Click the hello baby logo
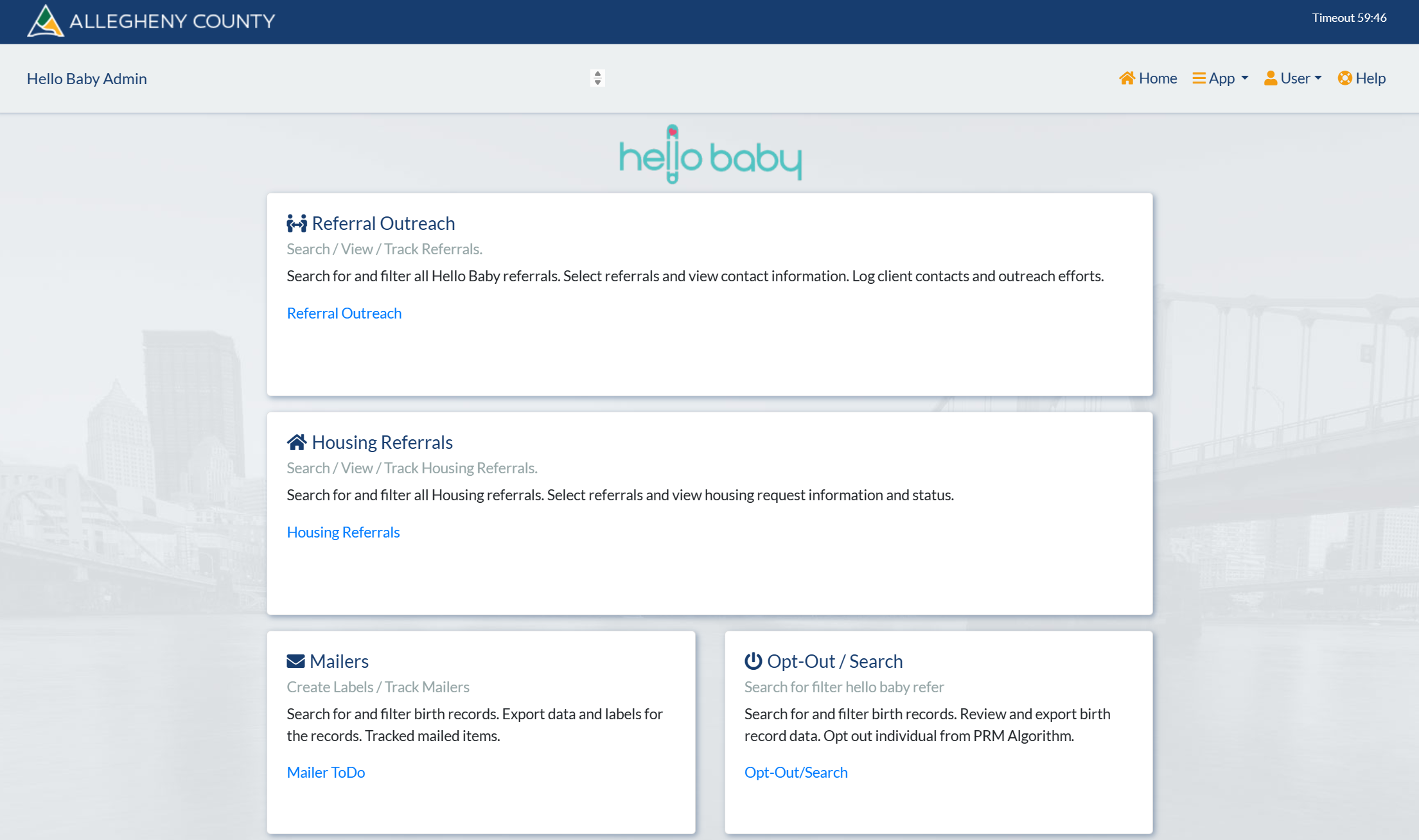The height and width of the screenshot is (840, 1419). 710,155
